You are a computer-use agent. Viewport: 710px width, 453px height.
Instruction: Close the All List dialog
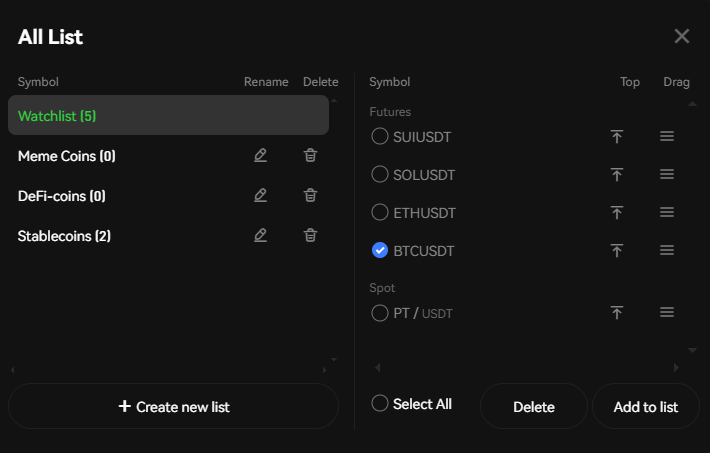click(x=682, y=36)
